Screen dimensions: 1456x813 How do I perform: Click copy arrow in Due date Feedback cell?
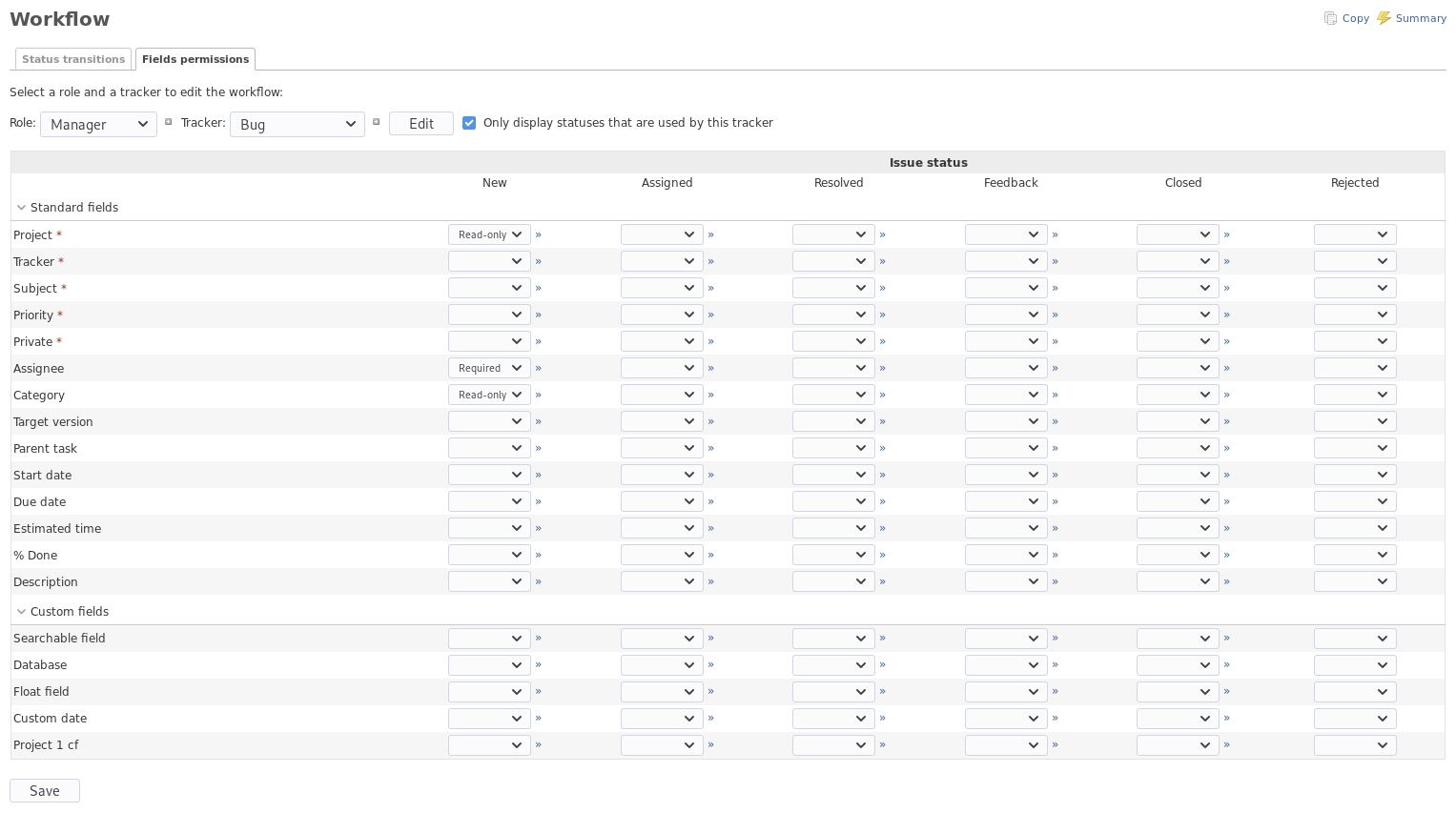coord(1056,501)
